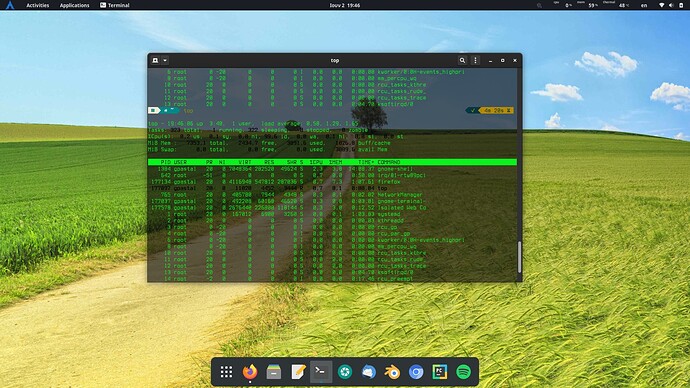Click the volume speaker icon in top bar

tap(671, 5)
